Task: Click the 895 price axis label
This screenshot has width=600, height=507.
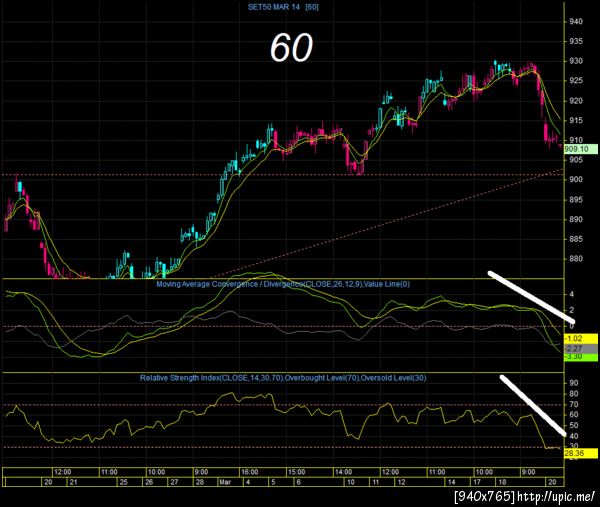Action: pos(576,200)
